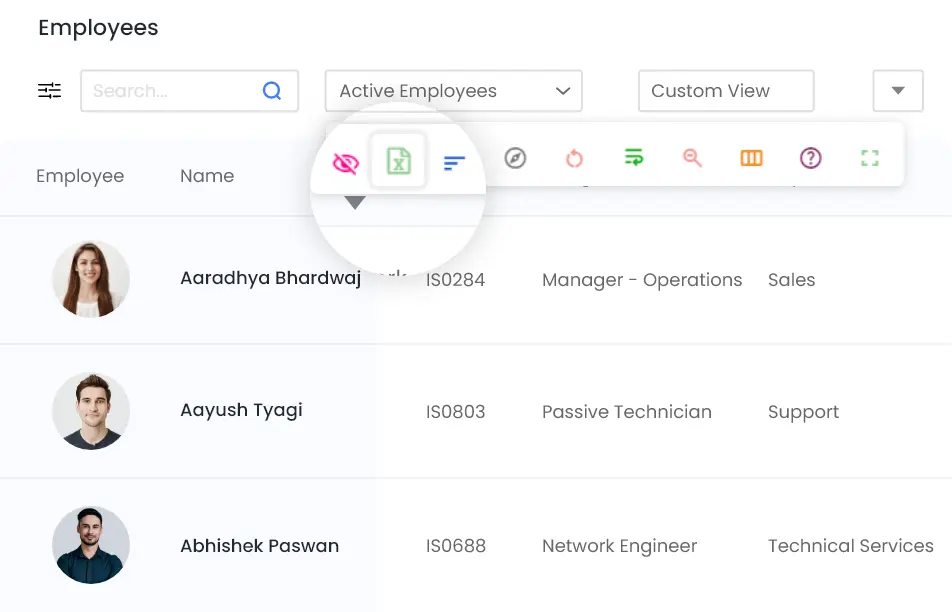Click the compass navigation icon
This screenshot has width=952, height=612.
click(x=515, y=158)
